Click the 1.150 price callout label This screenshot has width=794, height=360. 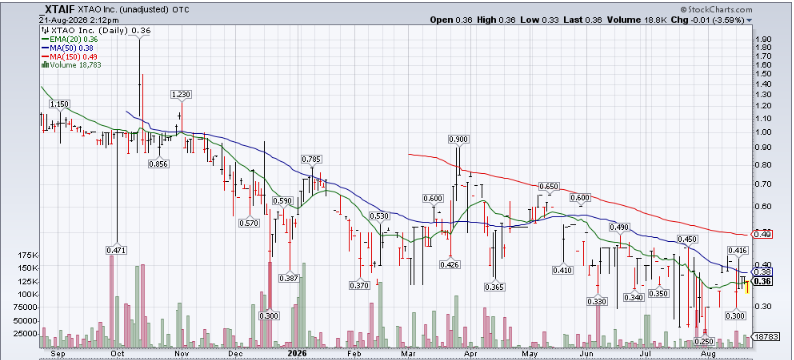[x=58, y=104]
